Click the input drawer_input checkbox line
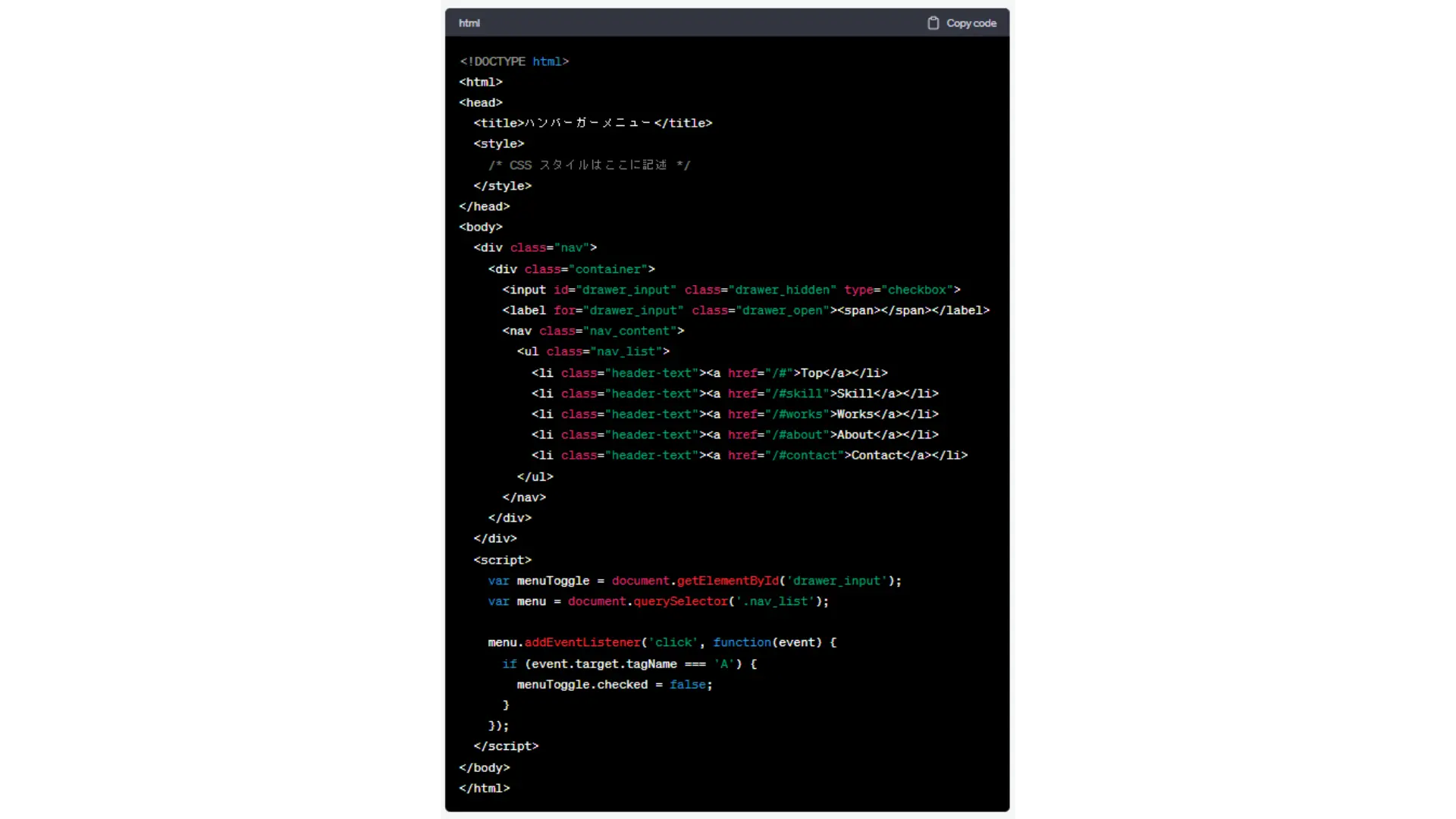1456x819 pixels. [730, 290]
